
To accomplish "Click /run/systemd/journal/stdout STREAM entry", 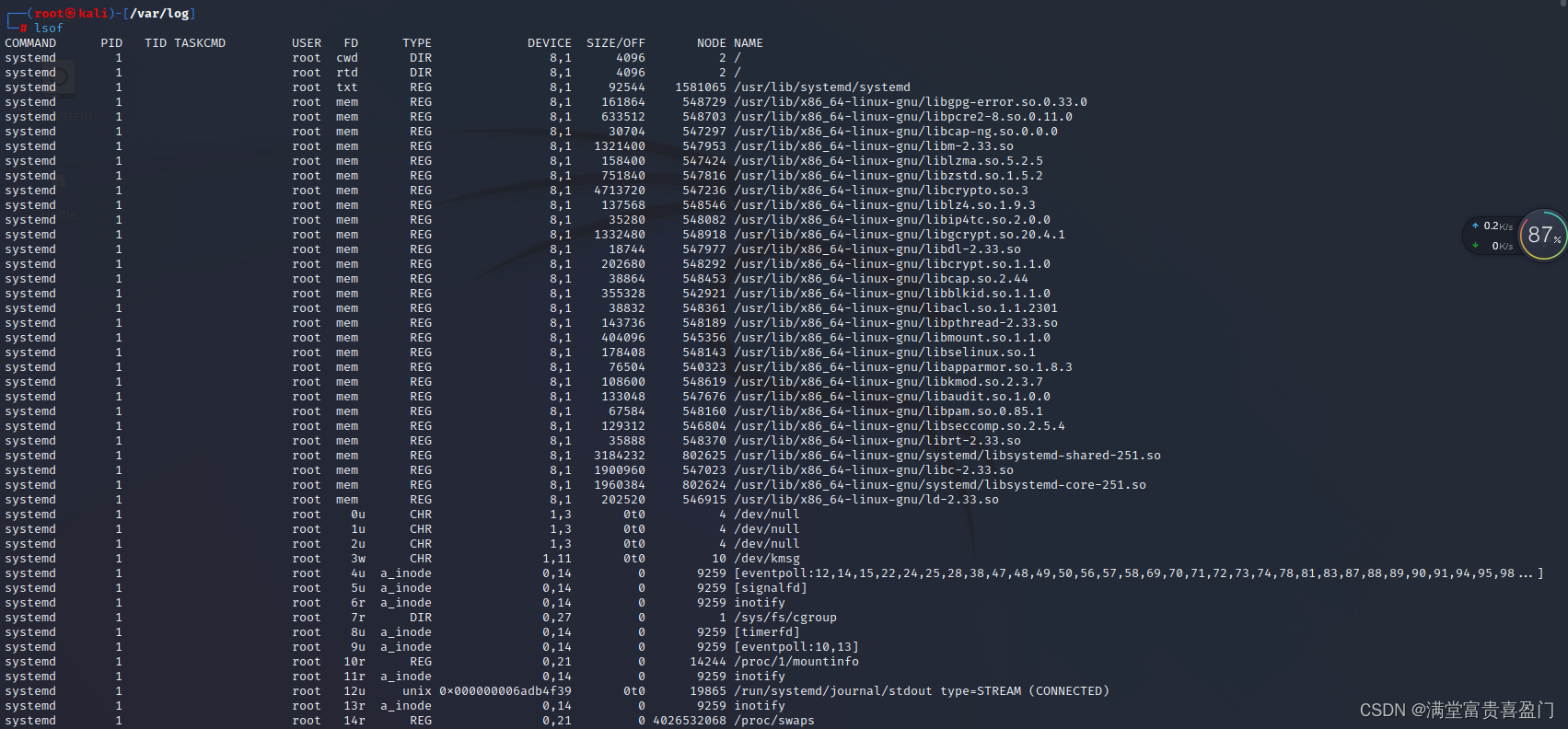I will coord(922,691).
